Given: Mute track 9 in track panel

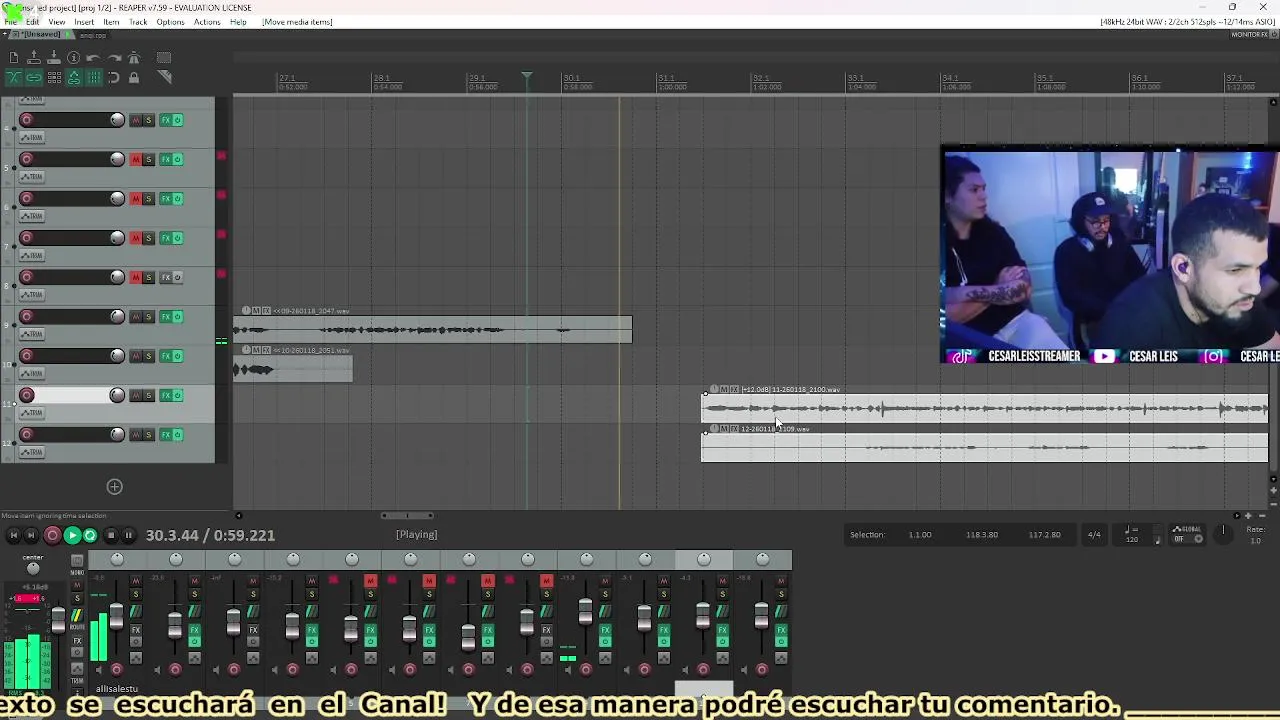Looking at the screenshot, I should click(136, 317).
